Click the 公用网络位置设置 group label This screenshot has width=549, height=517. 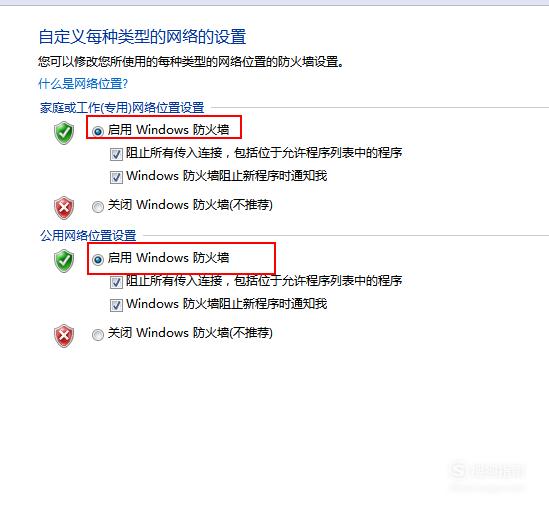click(88, 236)
